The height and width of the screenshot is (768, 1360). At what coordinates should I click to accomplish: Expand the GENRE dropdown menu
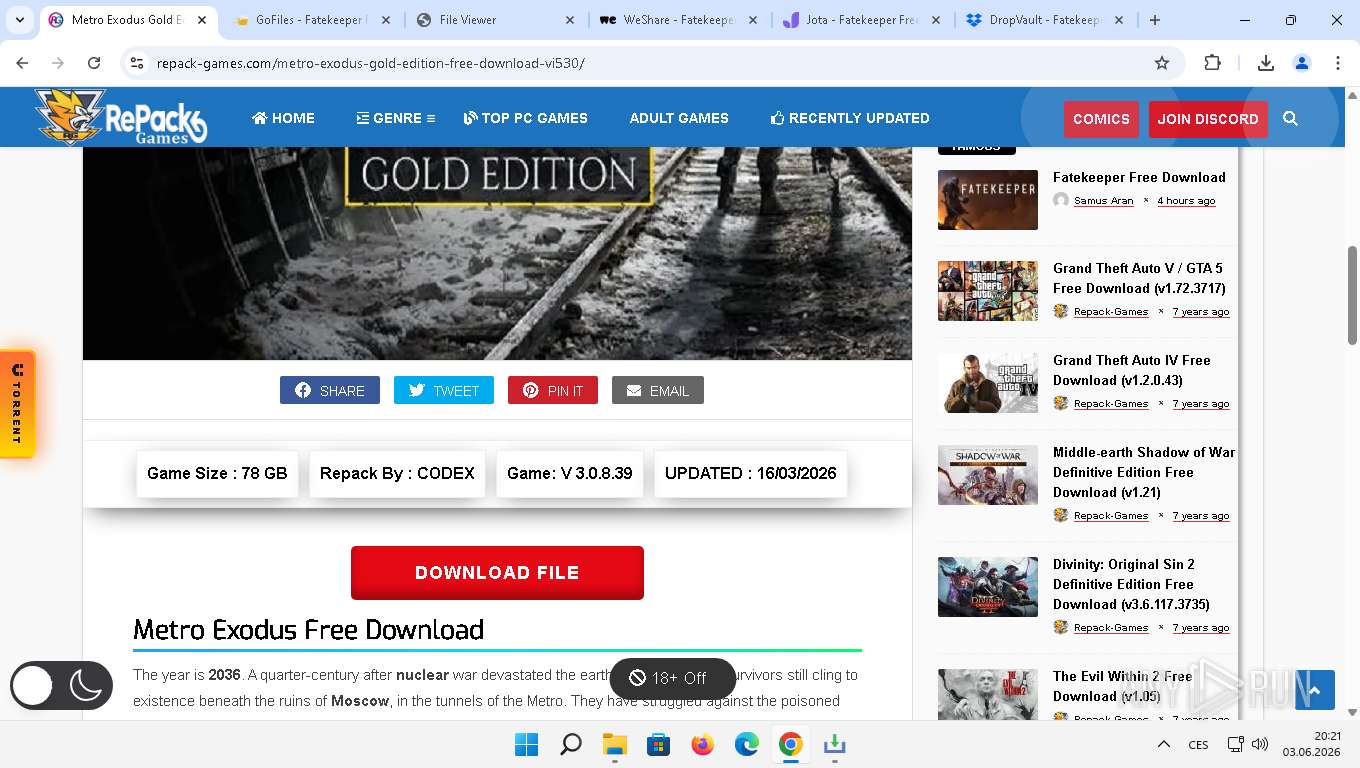click(396, 118)
